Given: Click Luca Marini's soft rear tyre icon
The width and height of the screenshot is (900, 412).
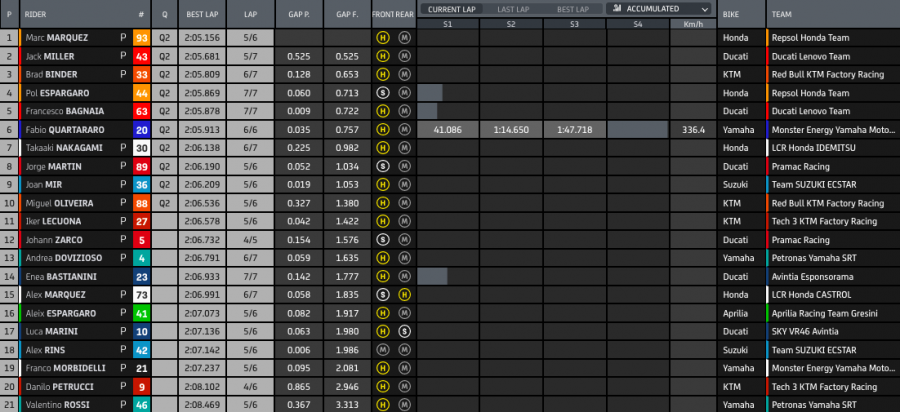Looking at the screenshot, I should coord(404,331).
